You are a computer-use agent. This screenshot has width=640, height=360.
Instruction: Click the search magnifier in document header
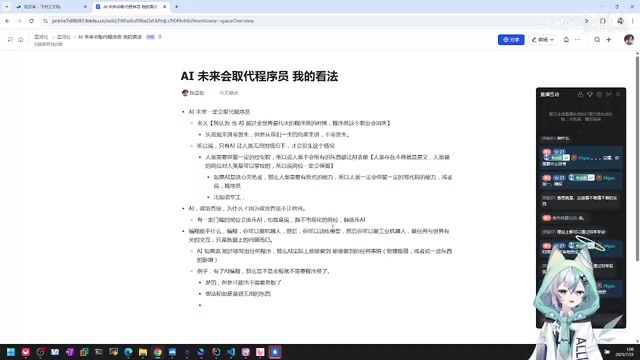tap(597, 40)
